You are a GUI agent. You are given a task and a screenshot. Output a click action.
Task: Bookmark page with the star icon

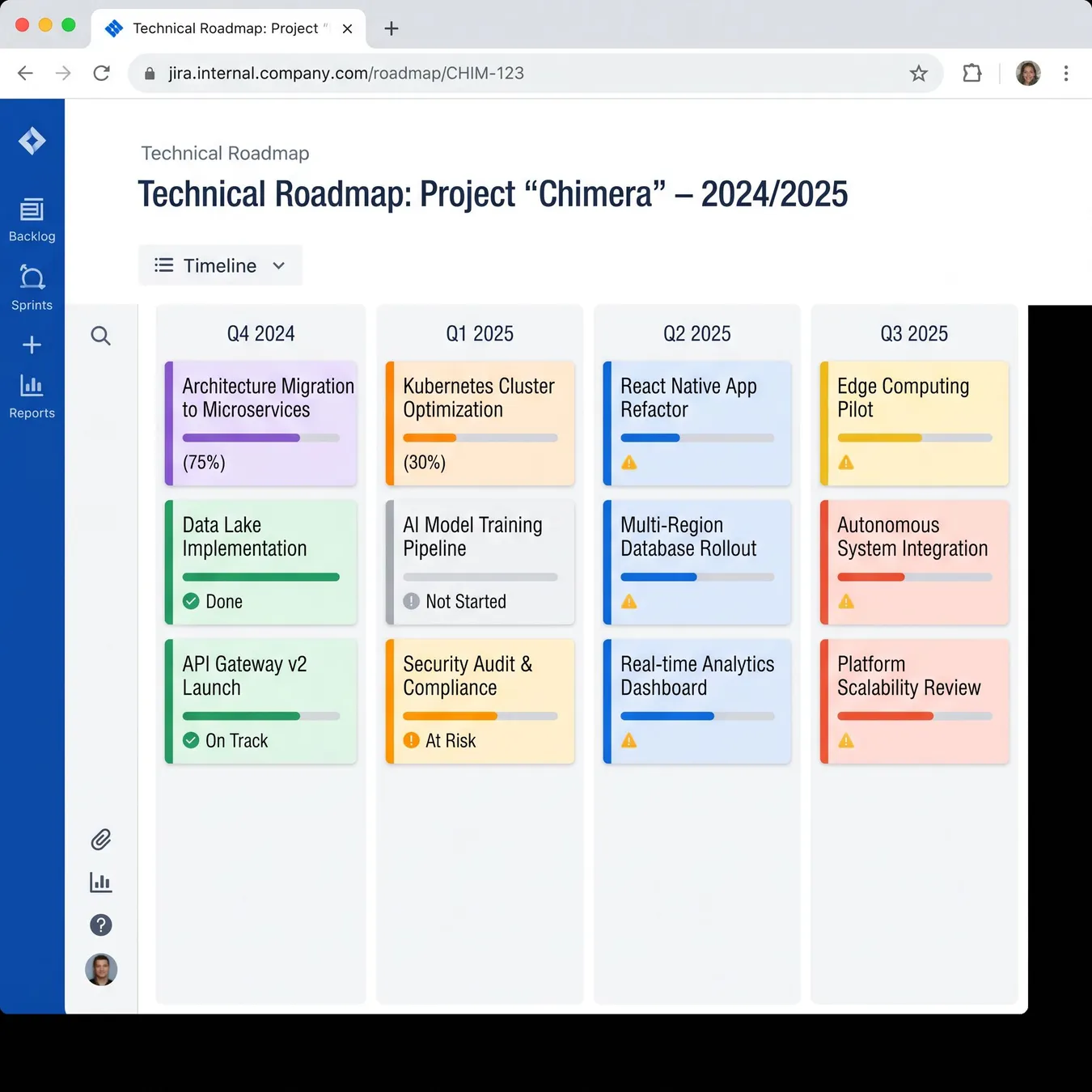pos(918,74)
